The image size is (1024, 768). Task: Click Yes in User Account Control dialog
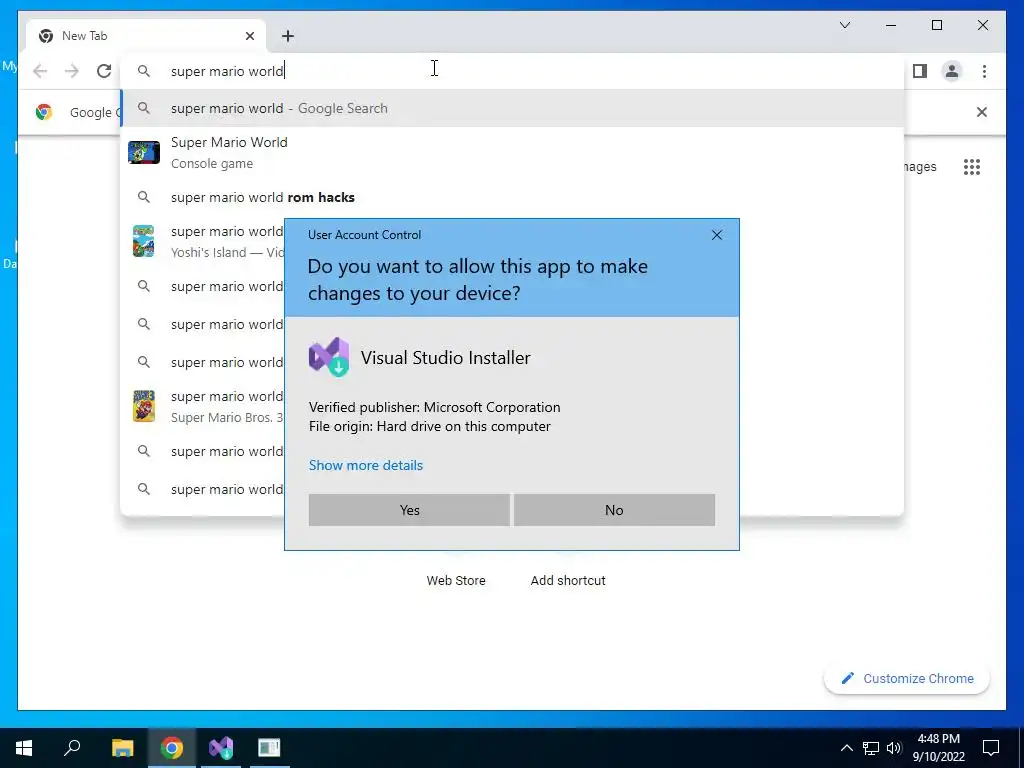409,510
